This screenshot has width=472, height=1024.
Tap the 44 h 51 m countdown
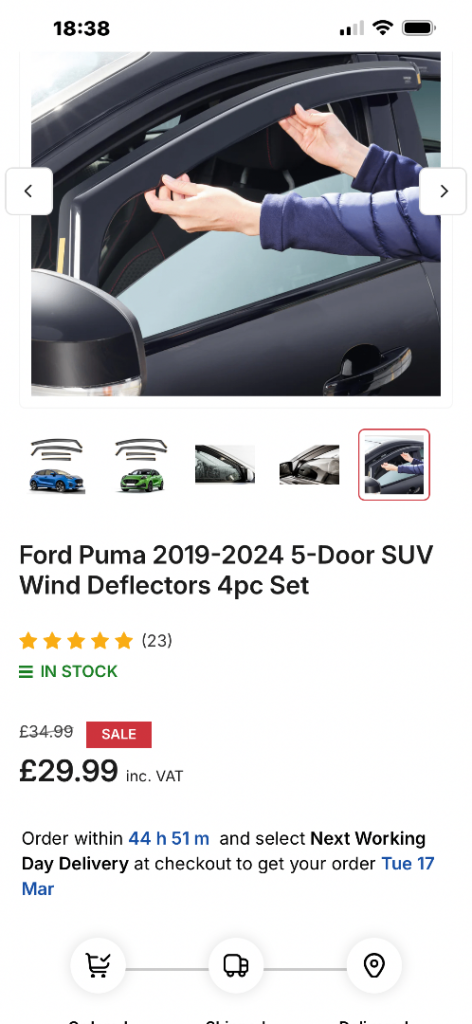point(169,839)
